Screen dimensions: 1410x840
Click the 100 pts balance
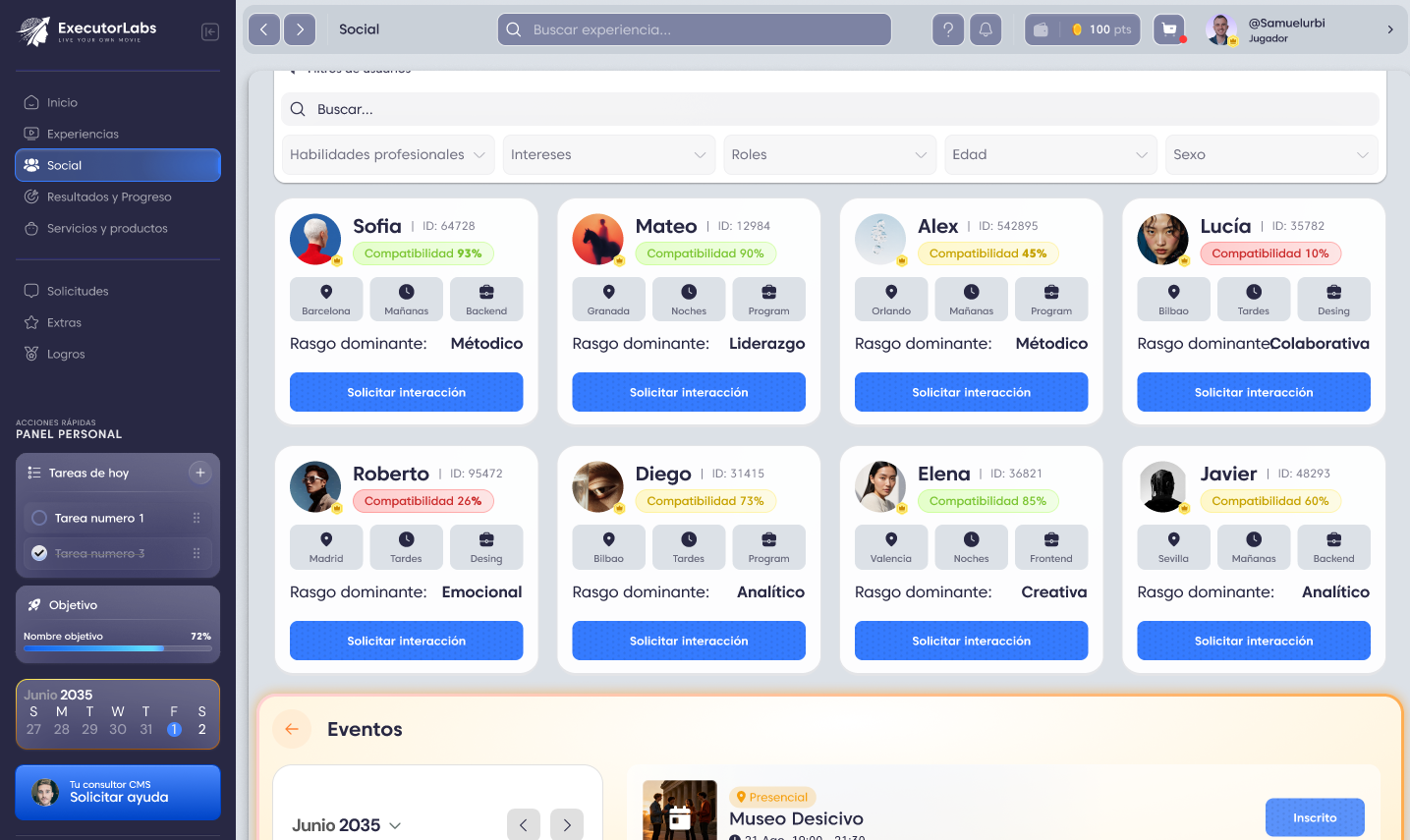click(1102, 29)
